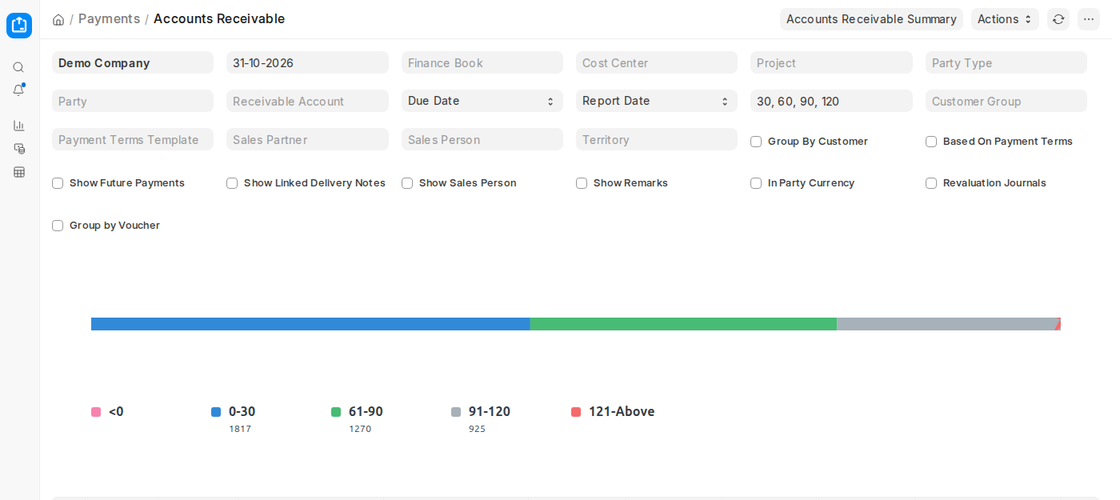Screen dimensions: 1120x500
Task: Click the blue 0-30 bar segment
Action: (x=311, y=324)
